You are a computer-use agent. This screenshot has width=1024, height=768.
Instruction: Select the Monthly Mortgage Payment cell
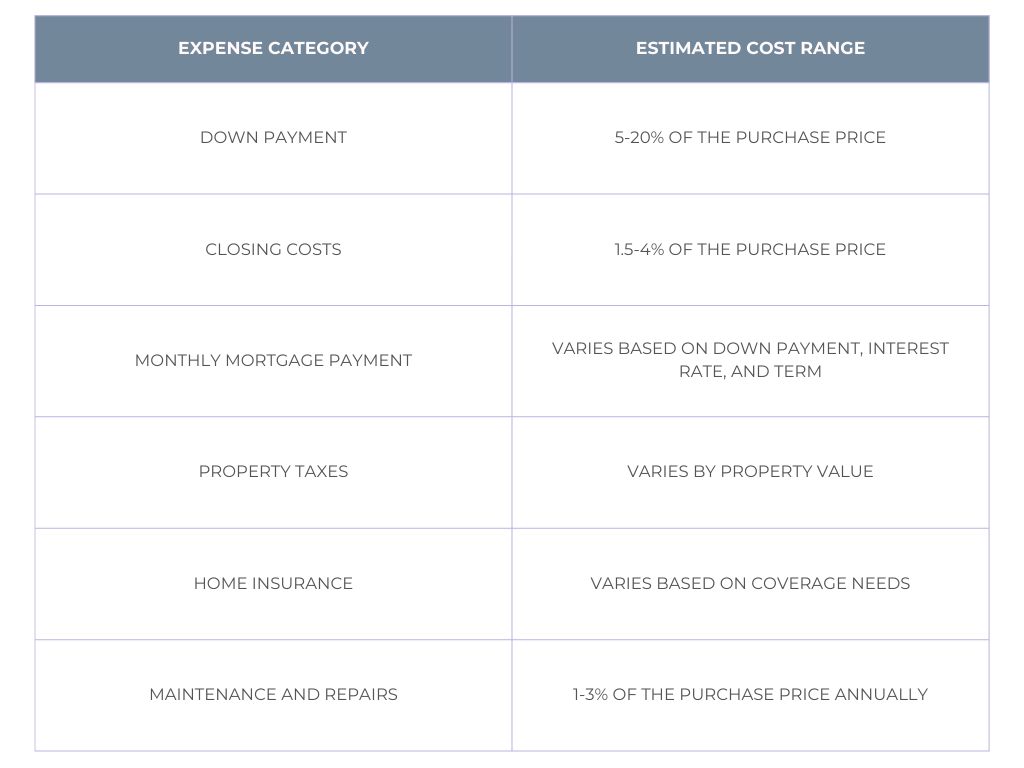point(273,361)
